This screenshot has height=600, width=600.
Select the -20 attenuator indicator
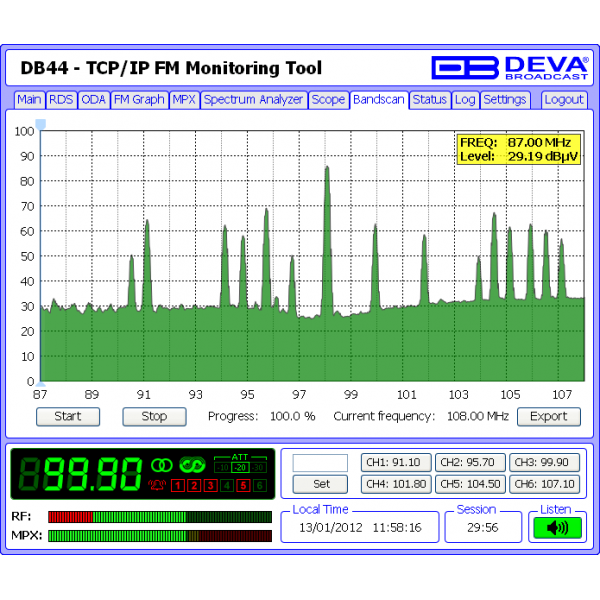pyautogui.click(x=240, y=468)
